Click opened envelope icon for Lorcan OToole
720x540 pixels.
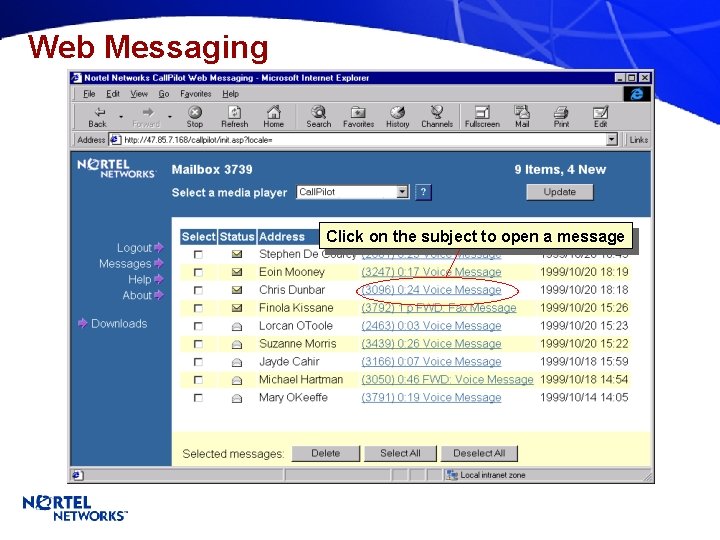pyautogui.click(x=237, y=326)
